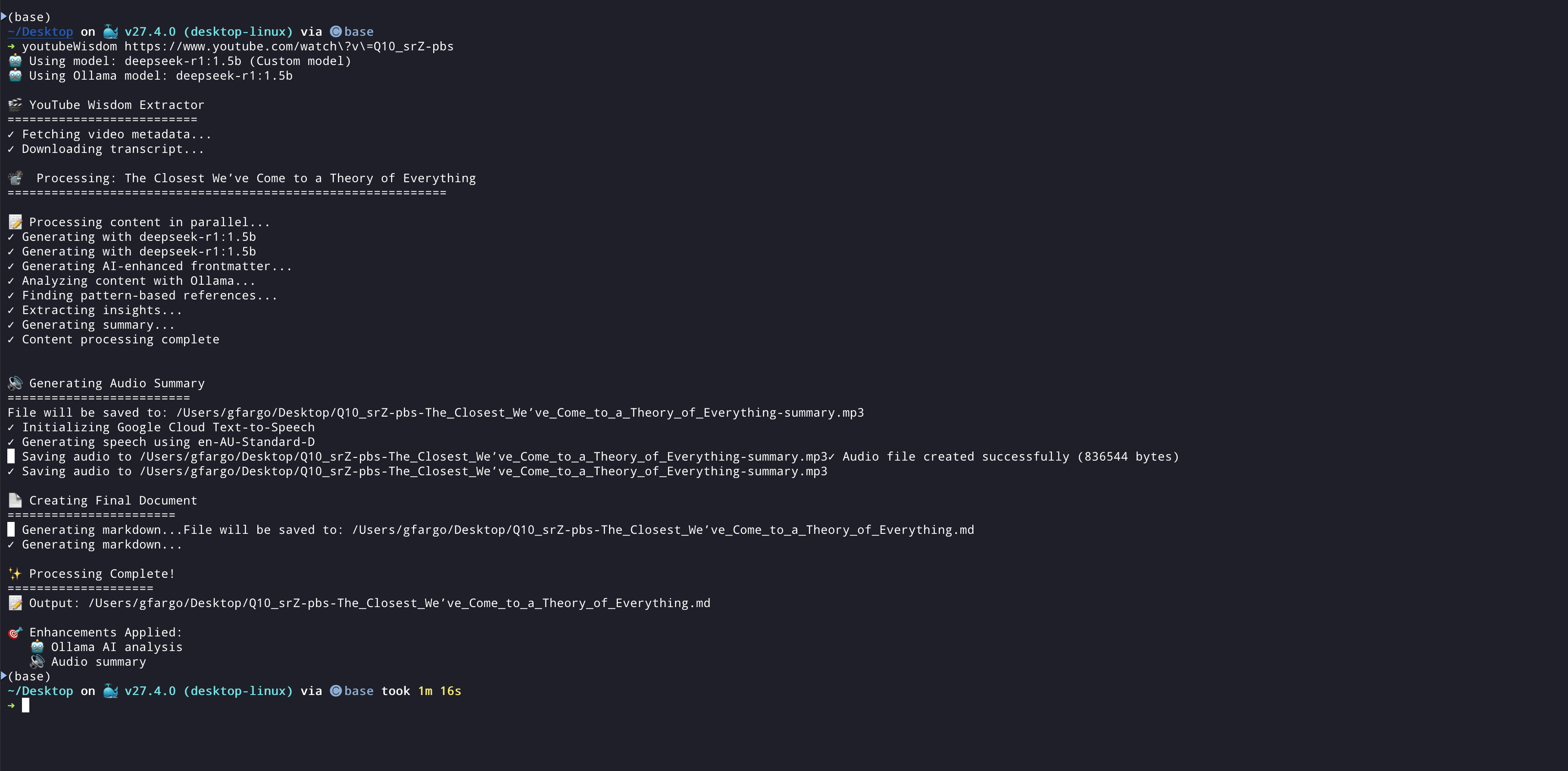The height and width of the screenshot is (771, 1568).
Task: Click the green arrow before youtubeWisdom command
Action: click(x=11, y=46)
